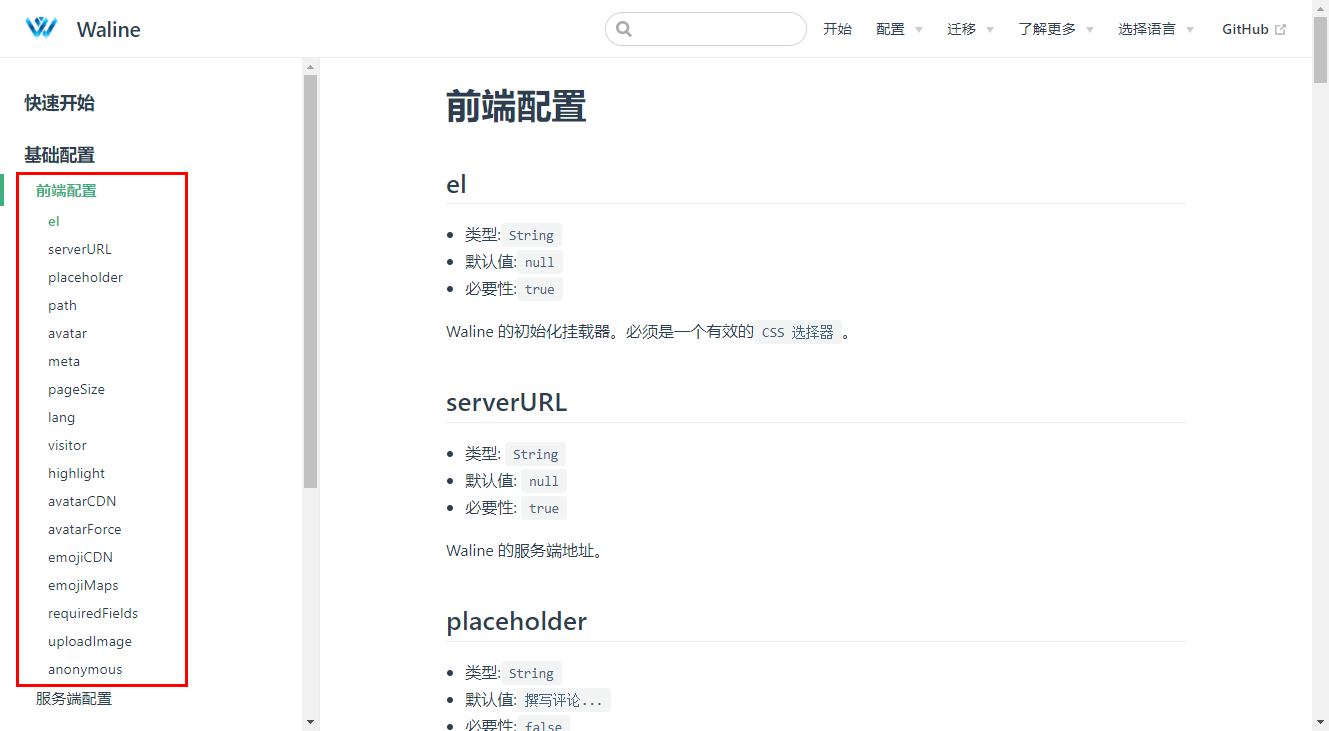
Task: Jump to avatarForce sidebar entry
Action: tap(85, 529)
